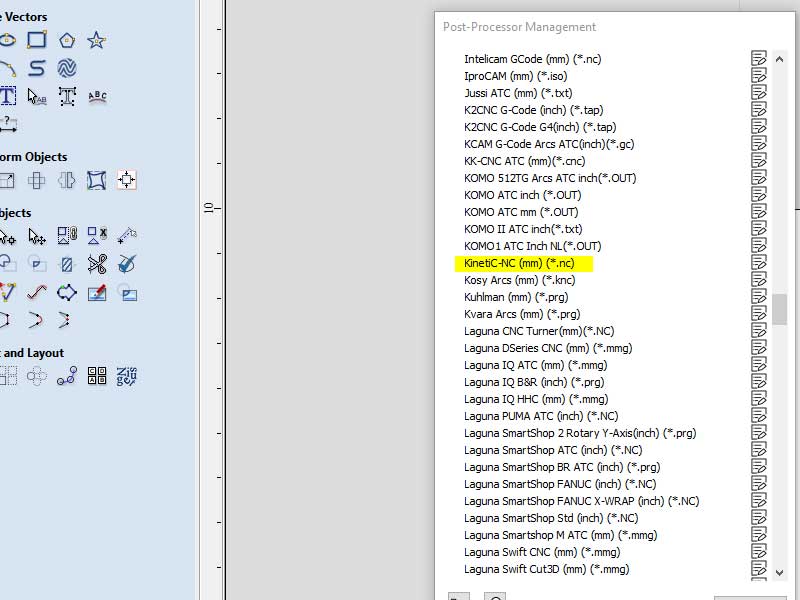Select the Draw Polygon tool
Viewport: 800px width, 600px height.
[67, 40]
